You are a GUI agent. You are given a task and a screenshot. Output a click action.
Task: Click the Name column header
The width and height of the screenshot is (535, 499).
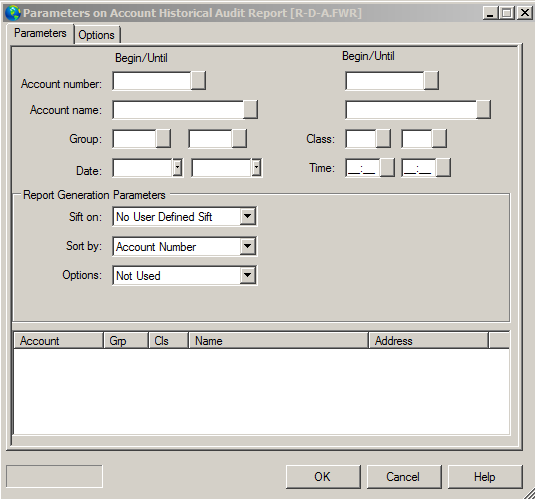click(x=278, y=341)
